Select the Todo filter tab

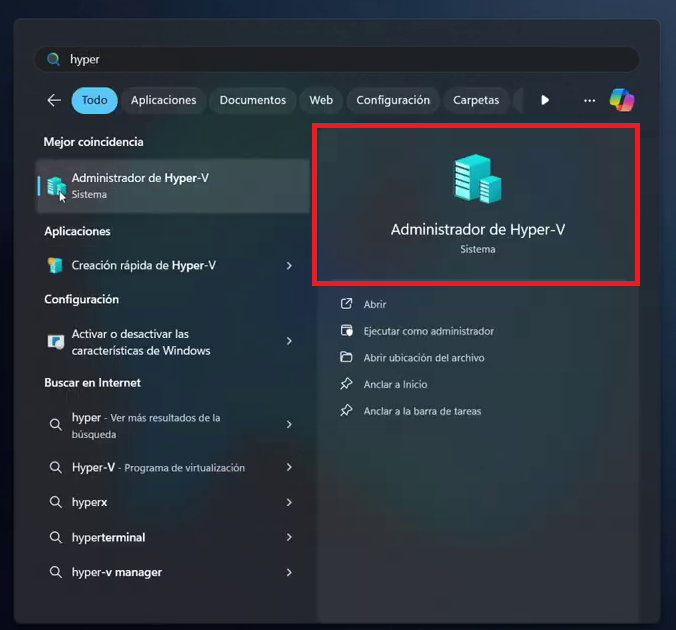coord(94,100)
